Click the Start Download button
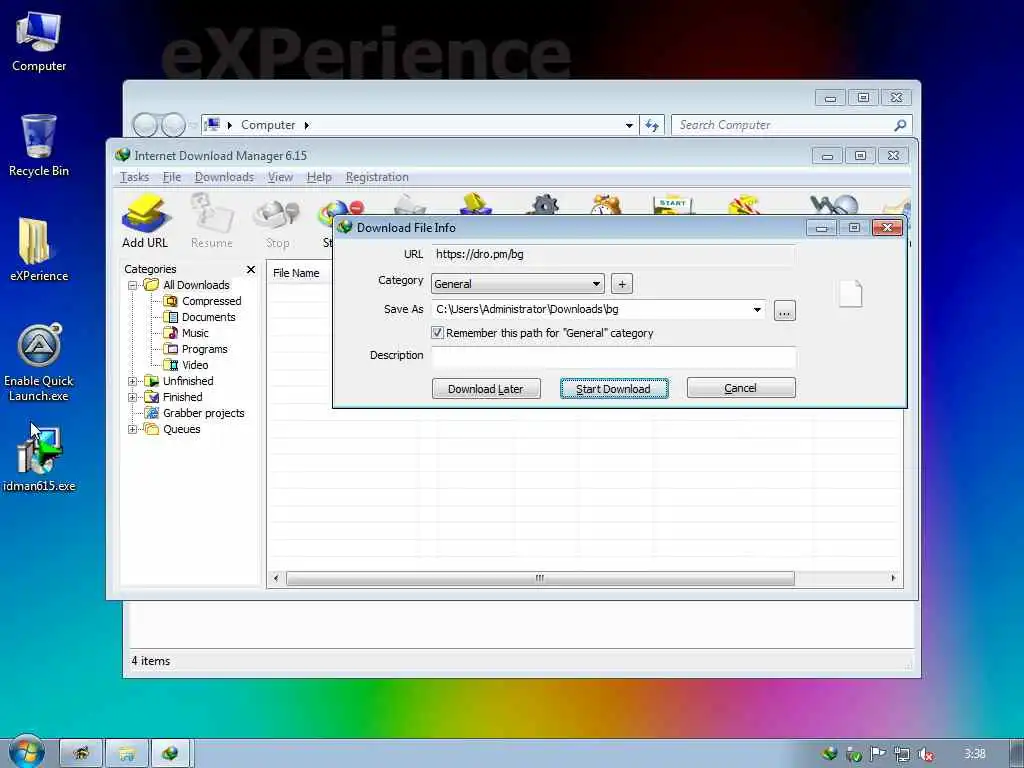Viewport: 1024px width, 768px height. coord(614,389)
